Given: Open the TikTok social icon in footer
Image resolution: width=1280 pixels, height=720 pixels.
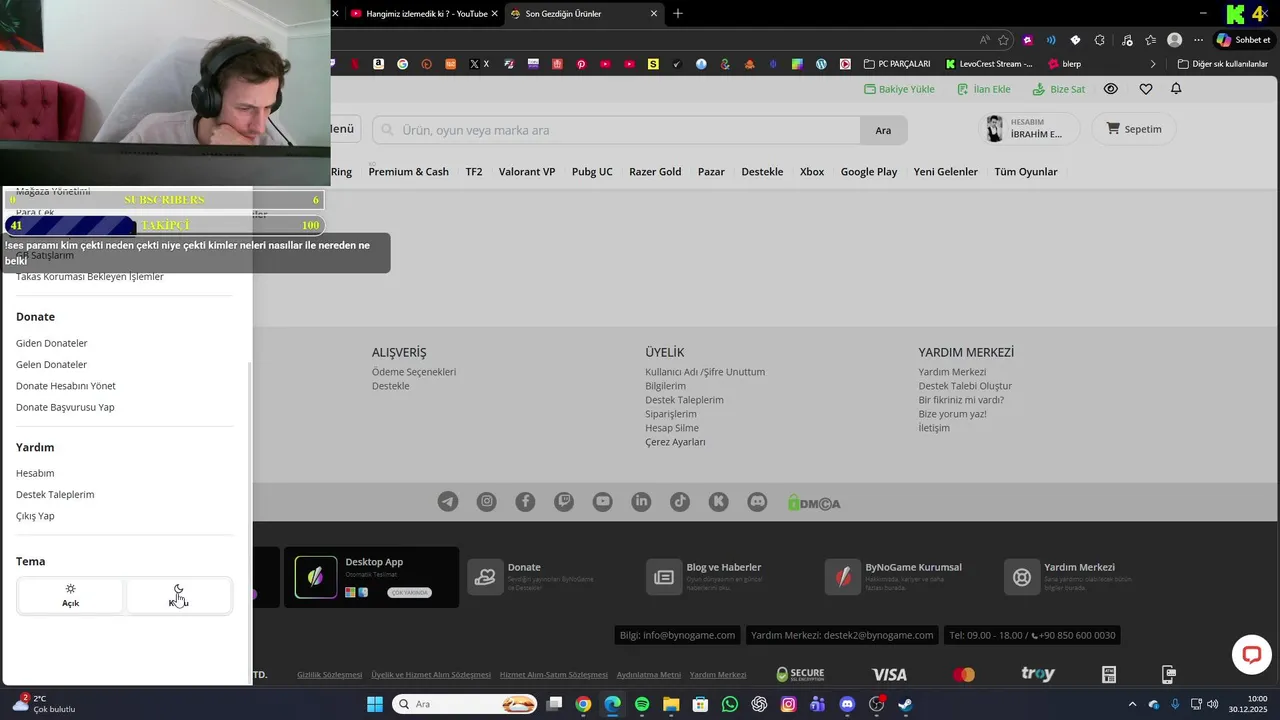Looking at the screenshot, I should pos(680,502).
